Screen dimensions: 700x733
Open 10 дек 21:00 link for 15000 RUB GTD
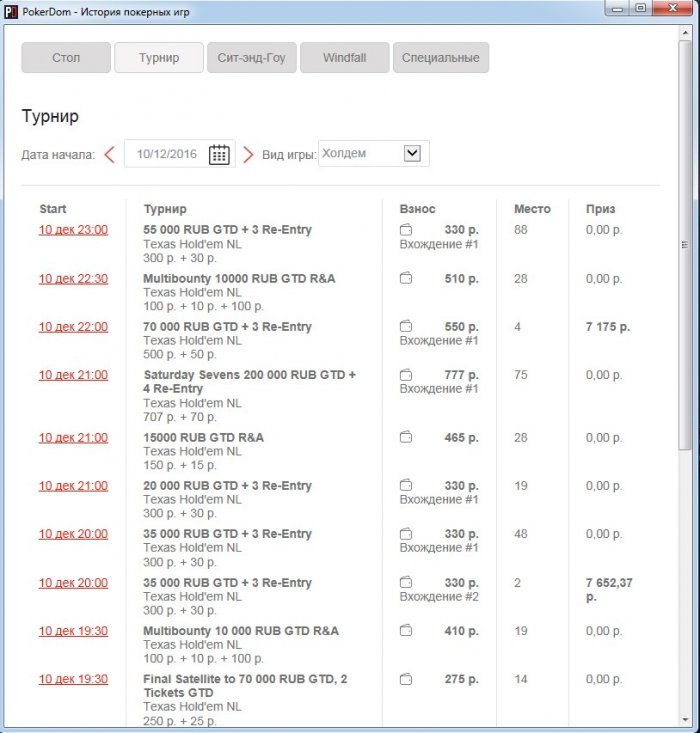coord(73,438)
